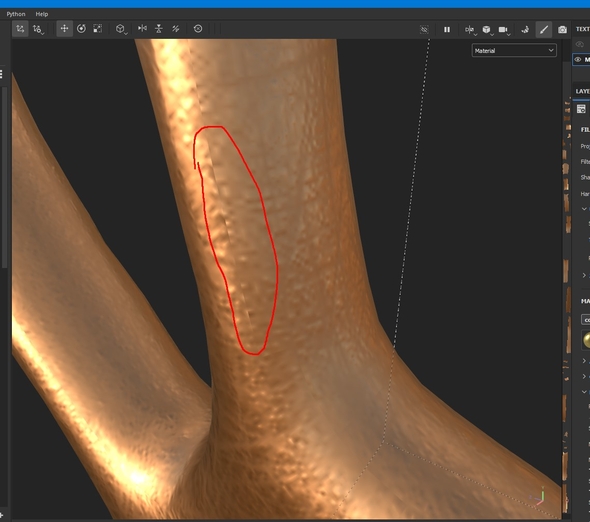Click the Layers panel title
The height and width of the screenshot is (522, 590).
point(582,91)
